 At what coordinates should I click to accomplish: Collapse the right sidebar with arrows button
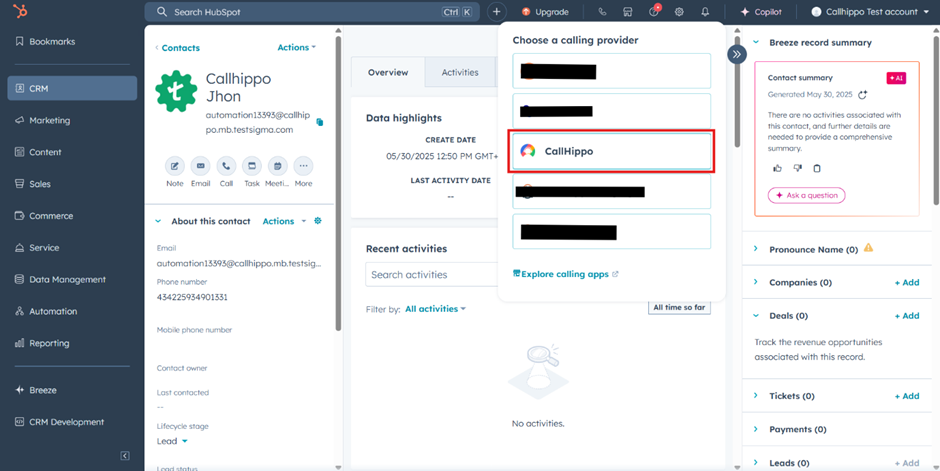(737, 54)
